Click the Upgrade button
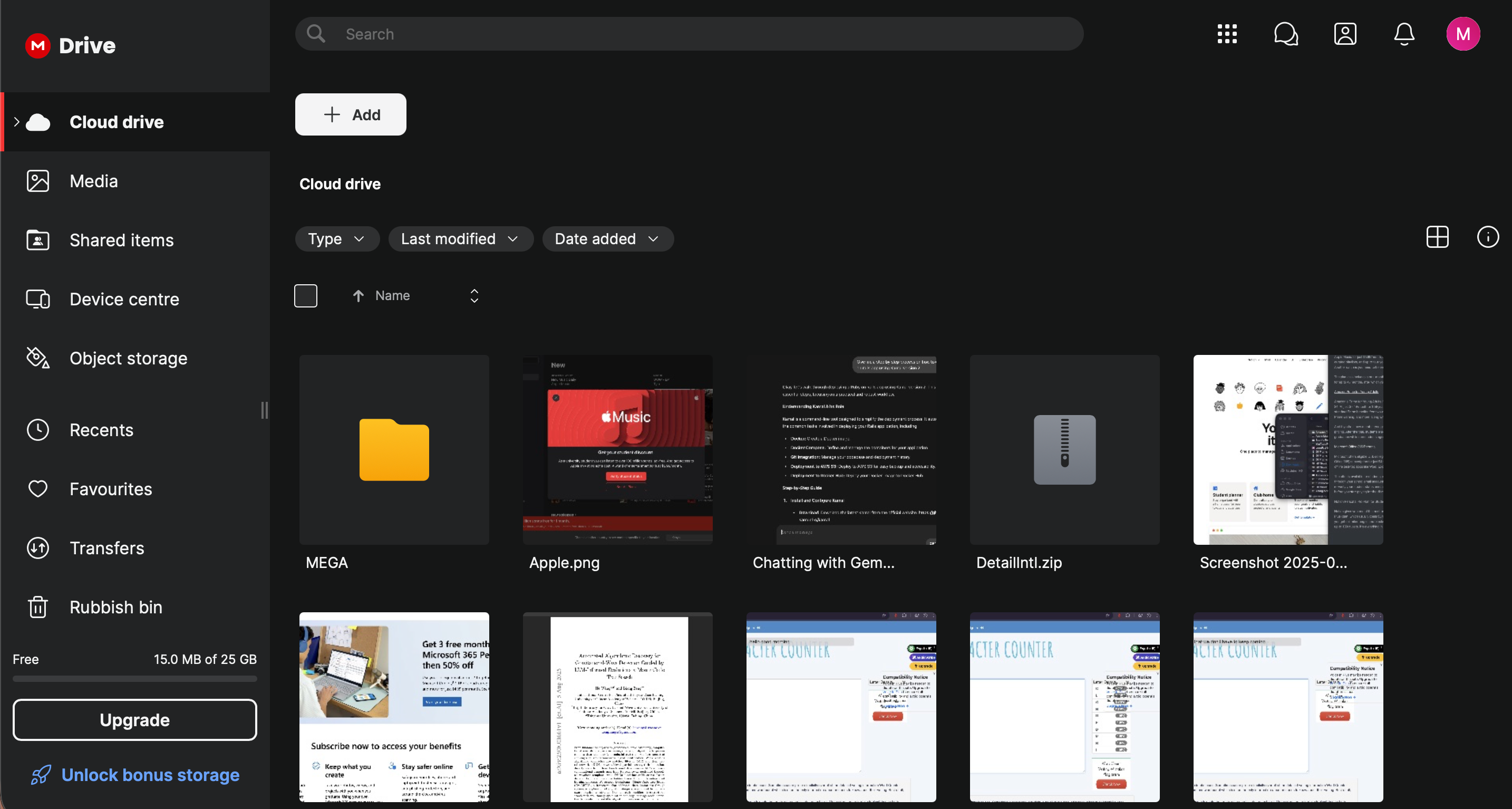This screenshot has height=809, width=1512. point(134,720)
